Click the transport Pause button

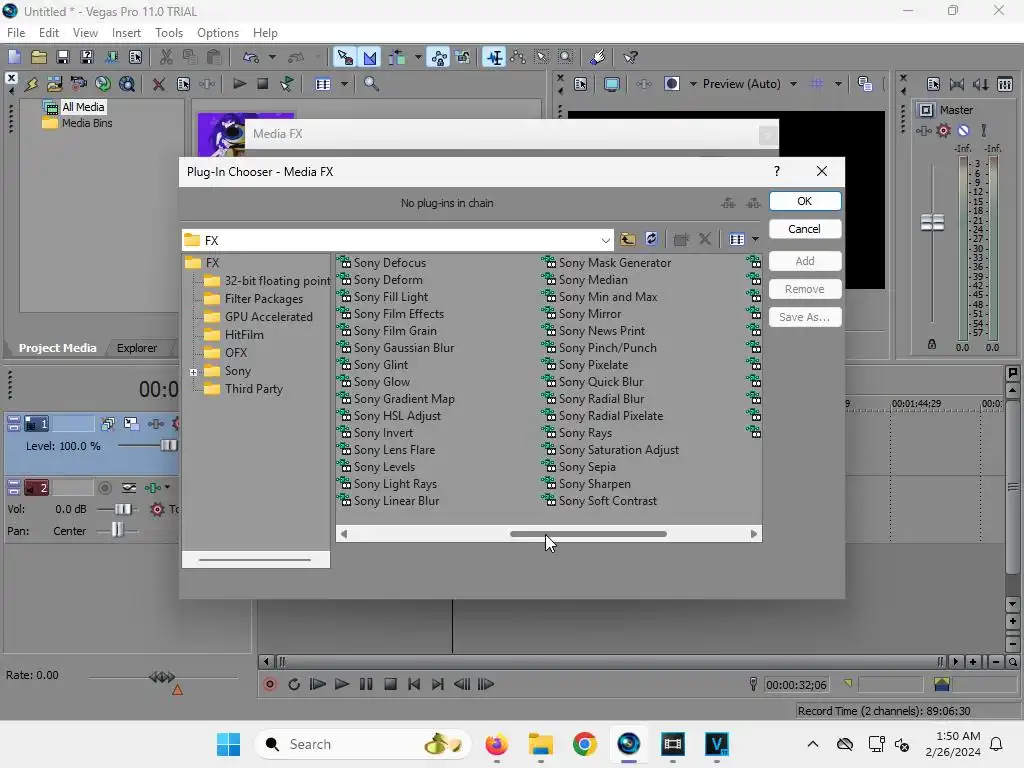click(366, 684)
